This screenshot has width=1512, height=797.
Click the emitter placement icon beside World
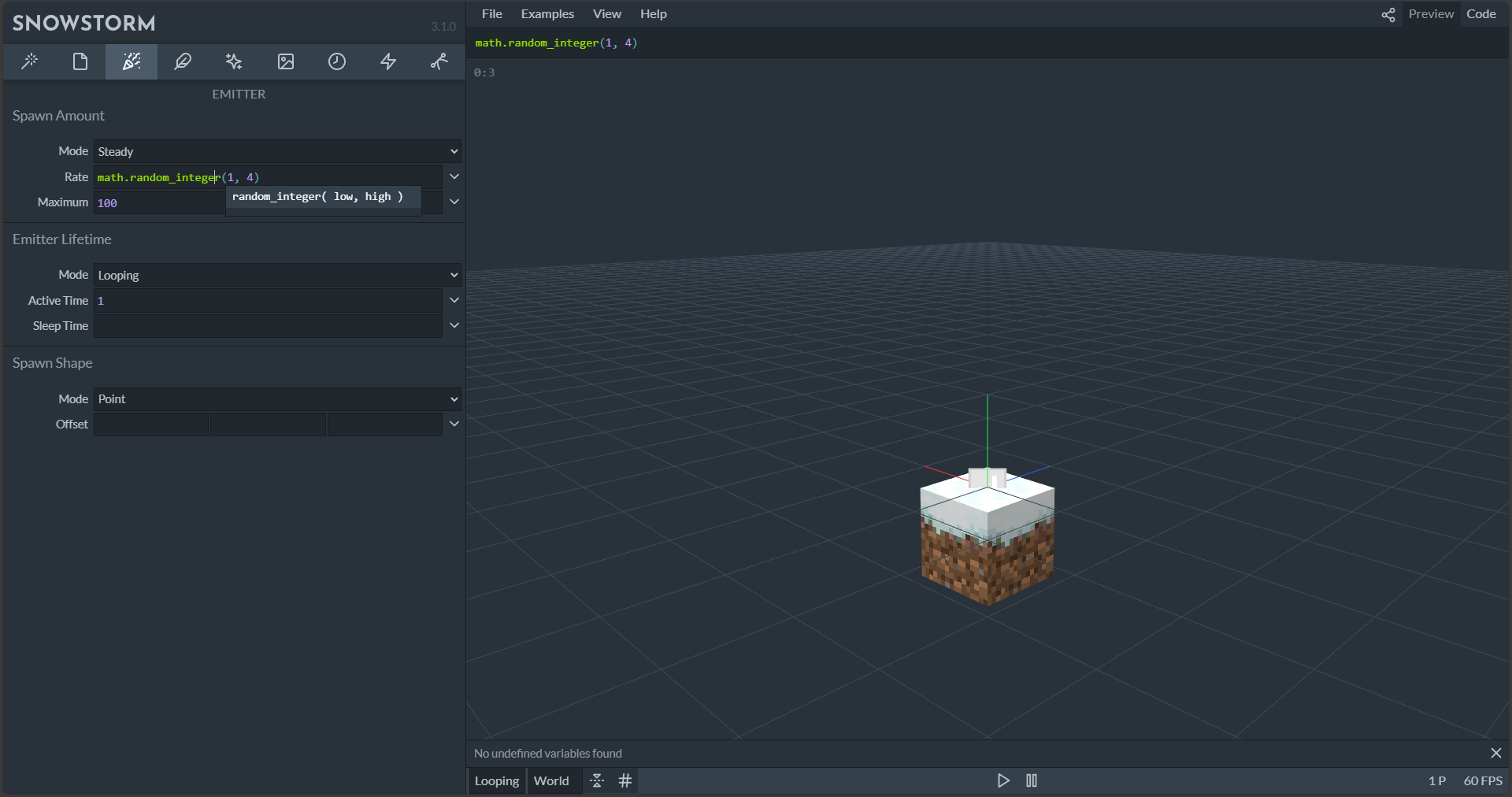[597, 780]
